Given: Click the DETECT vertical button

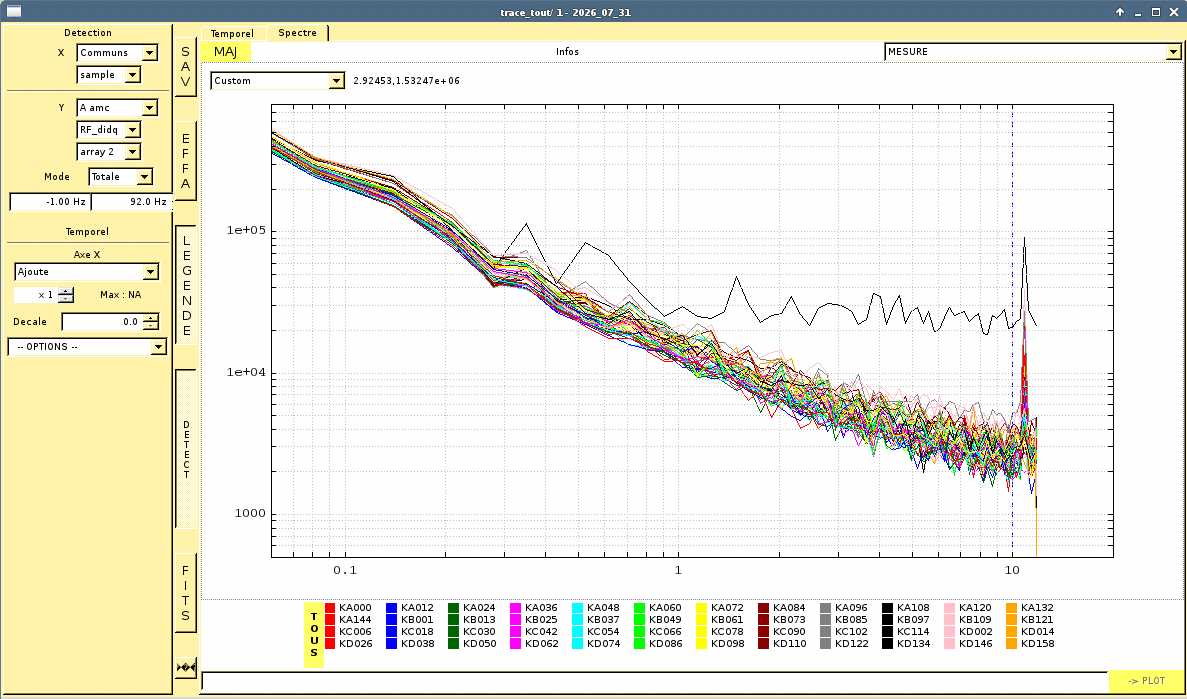Looking at the screenshot, I should tap(185, 449).
